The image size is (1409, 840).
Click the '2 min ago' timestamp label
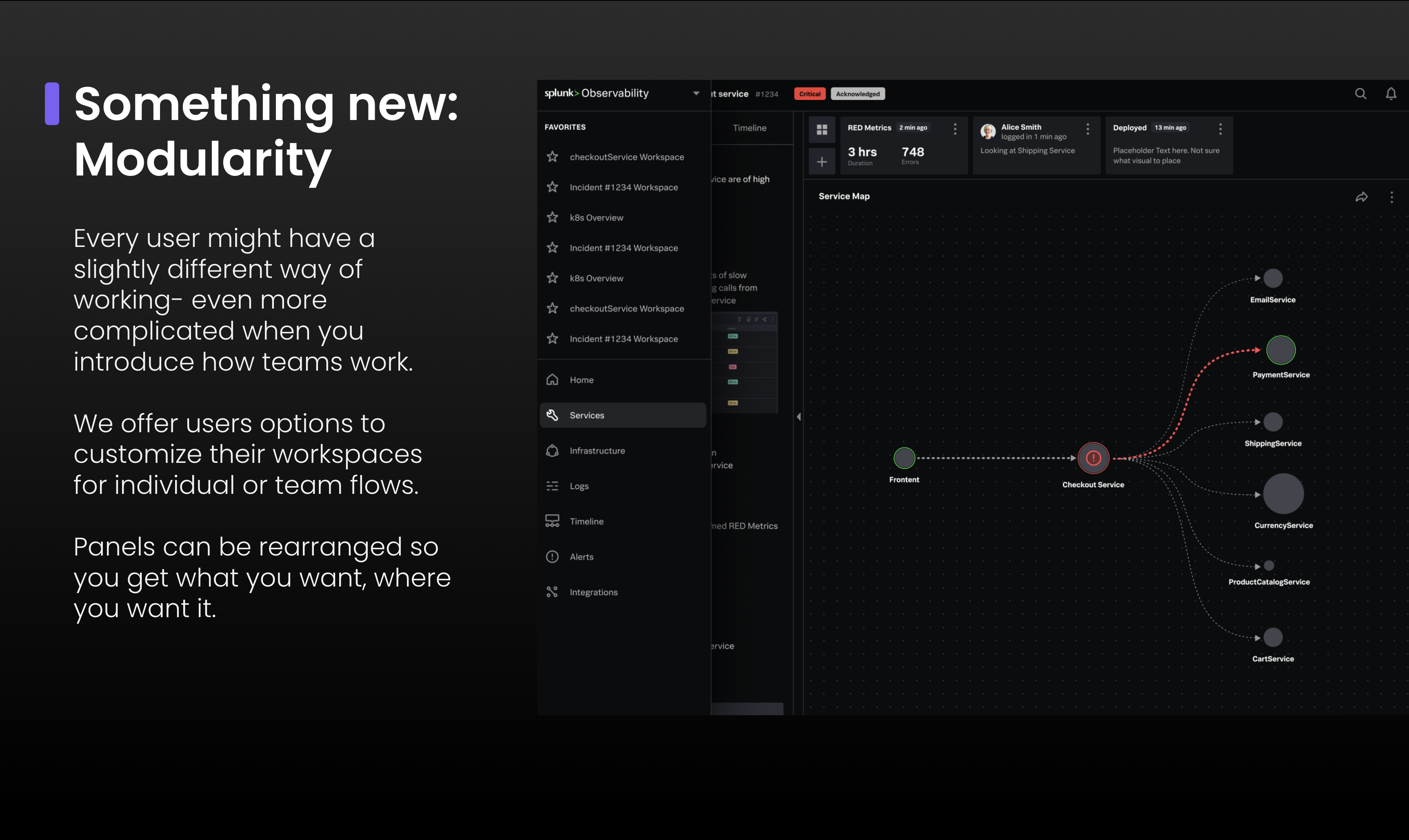pos(913,128)
